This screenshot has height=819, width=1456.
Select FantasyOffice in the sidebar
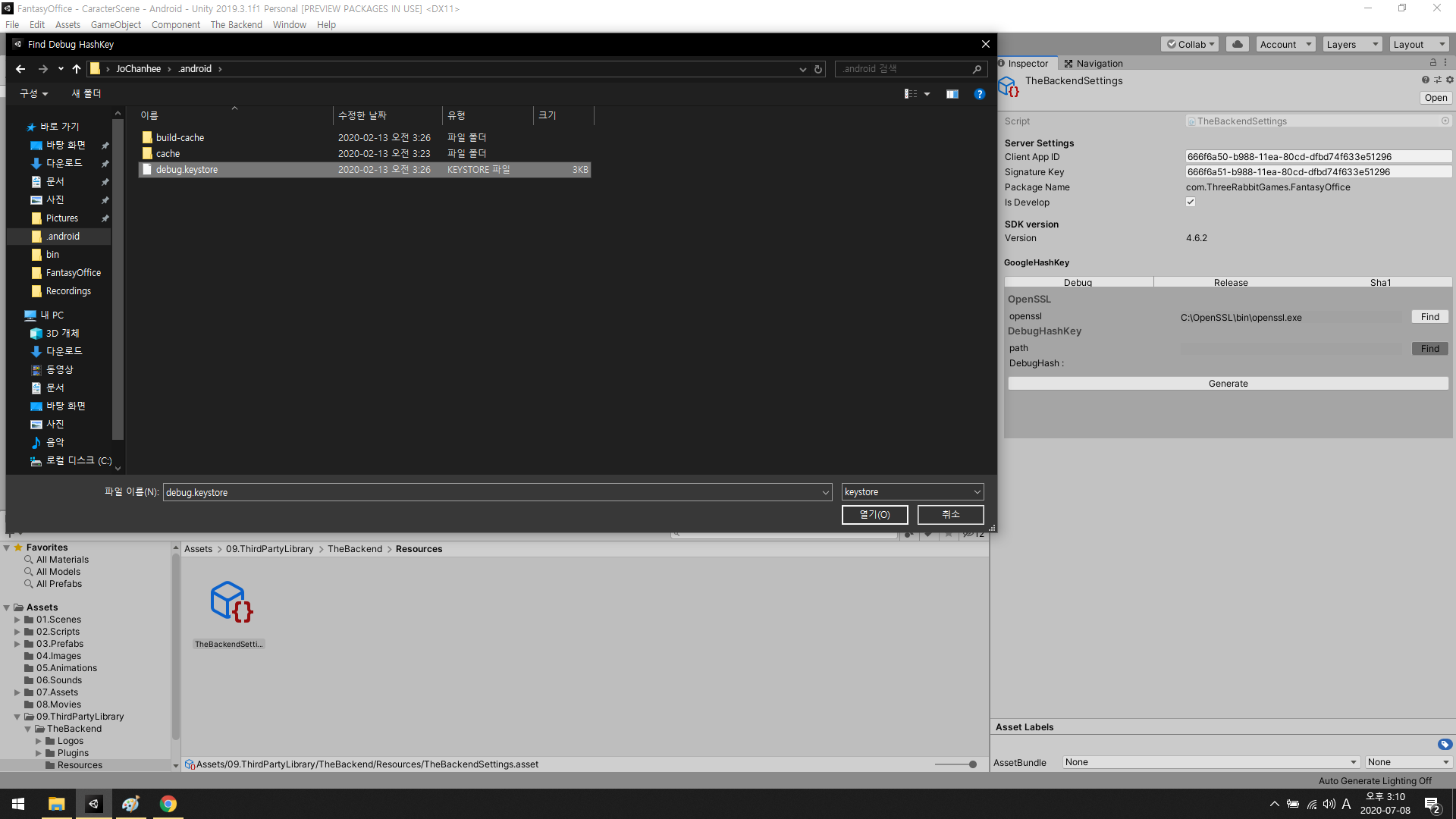pyautogui.click(x=73, y=273)
